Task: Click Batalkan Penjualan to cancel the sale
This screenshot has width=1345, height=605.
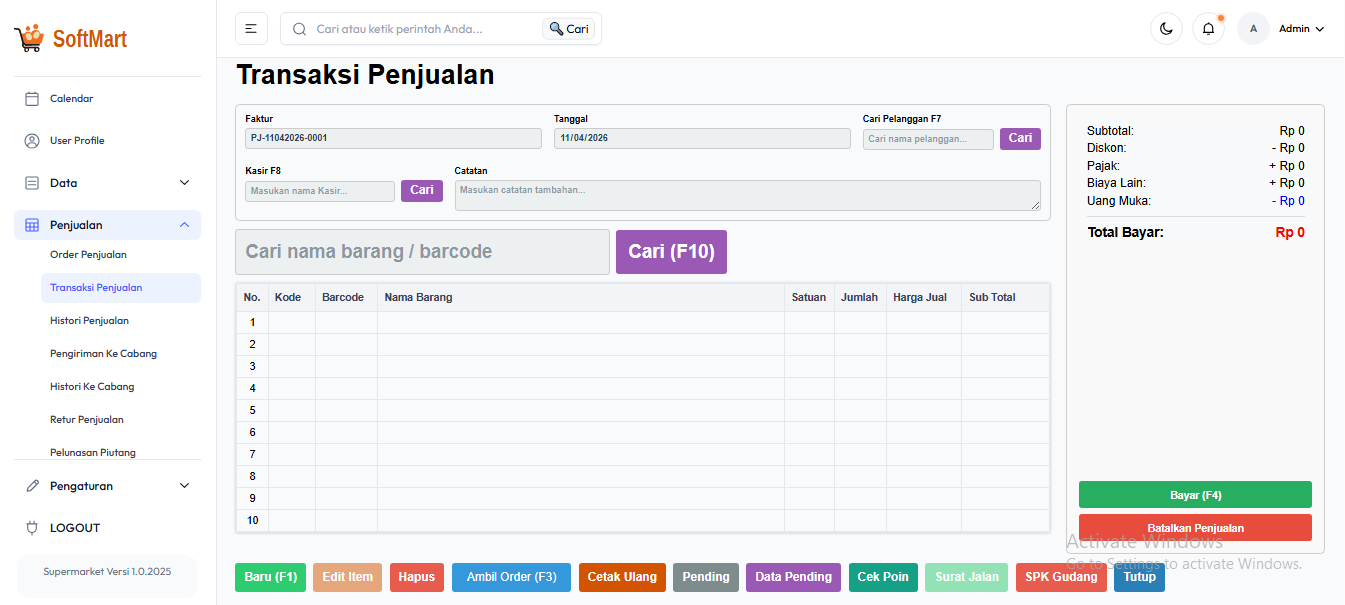Action: pyautogui.click(x=1194, y=527)
